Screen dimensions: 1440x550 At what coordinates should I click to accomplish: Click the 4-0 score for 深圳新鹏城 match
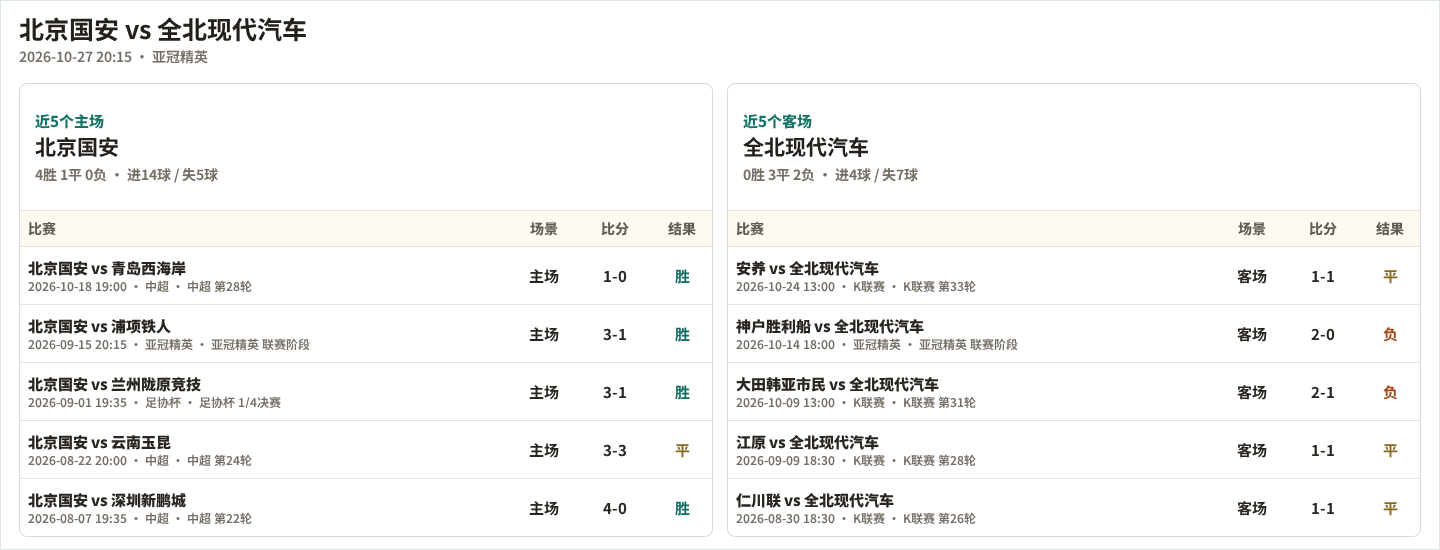point(615,508)
